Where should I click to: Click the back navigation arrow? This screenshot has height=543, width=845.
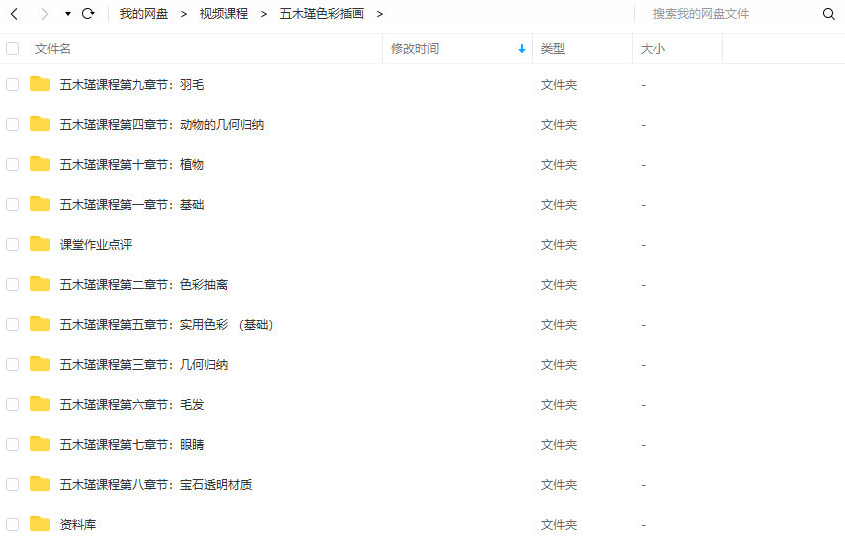click(x=14, y=14)
